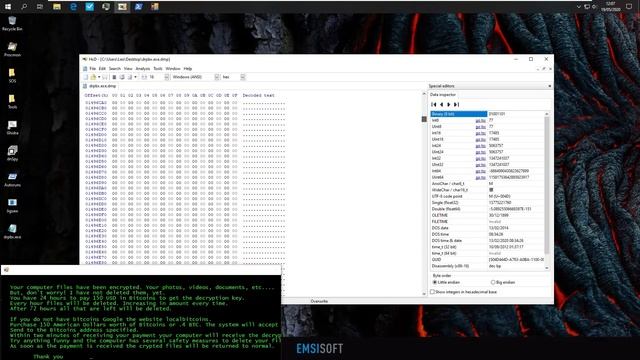The image size is (640, 360).
Task: Click the Data inspector list scrollbar
Action: 547,184
